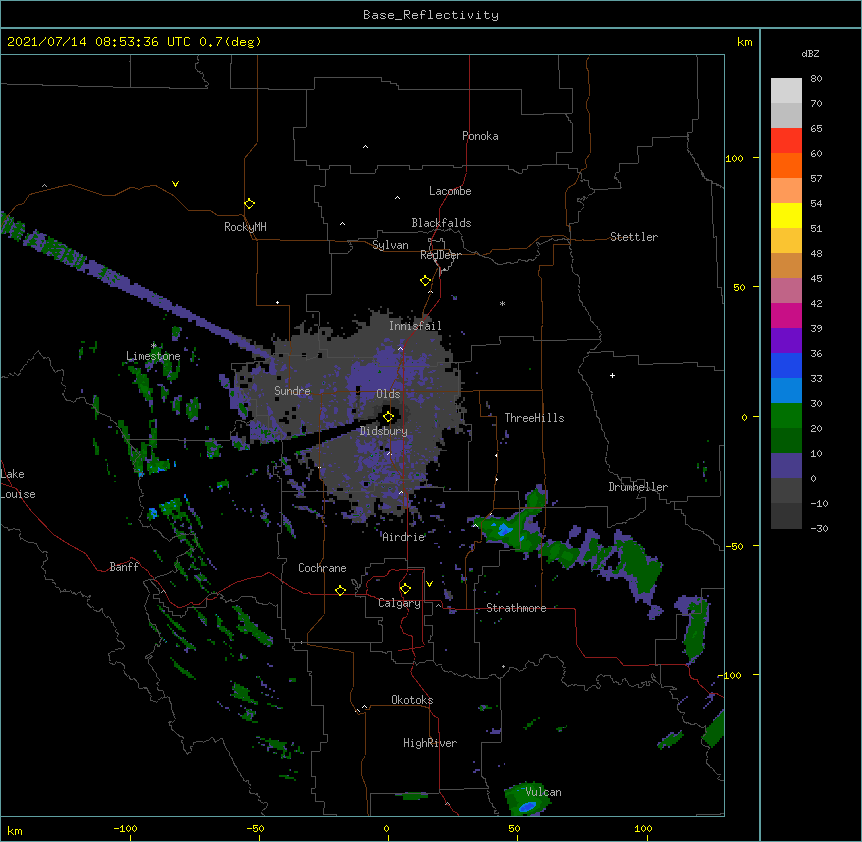Click the white asterisk above Limestone label
The width and height of the screenshot is (862, 842).
click(x=153, y=345)
